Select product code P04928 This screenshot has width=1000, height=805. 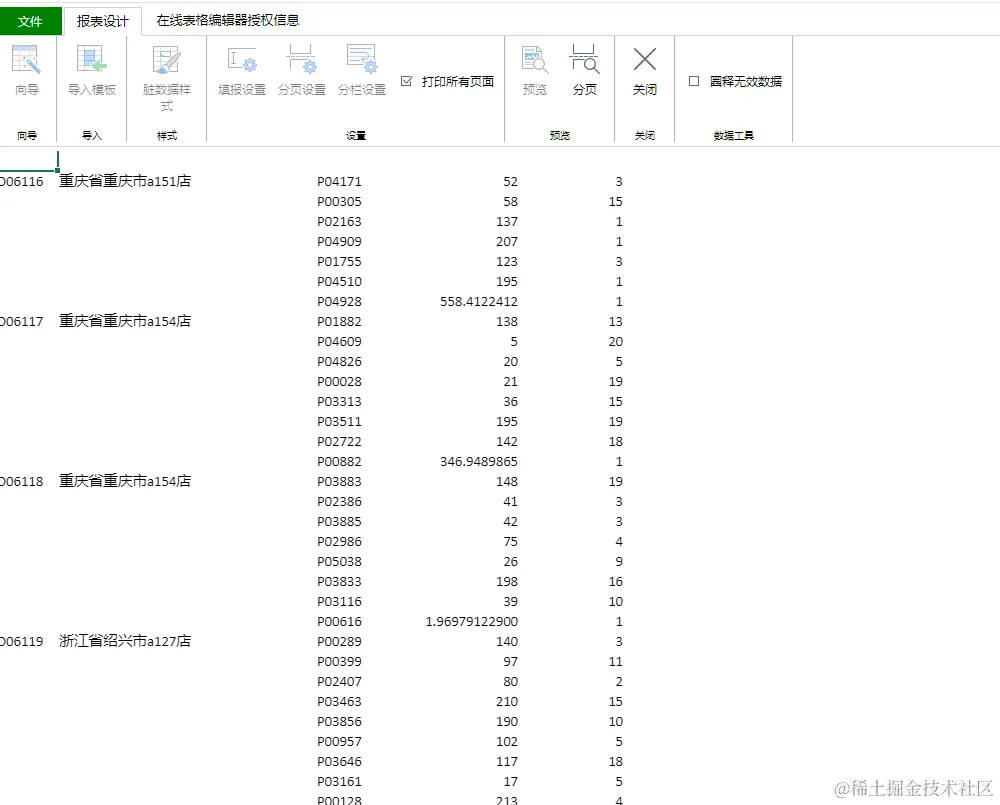click(x=339, y=302)
